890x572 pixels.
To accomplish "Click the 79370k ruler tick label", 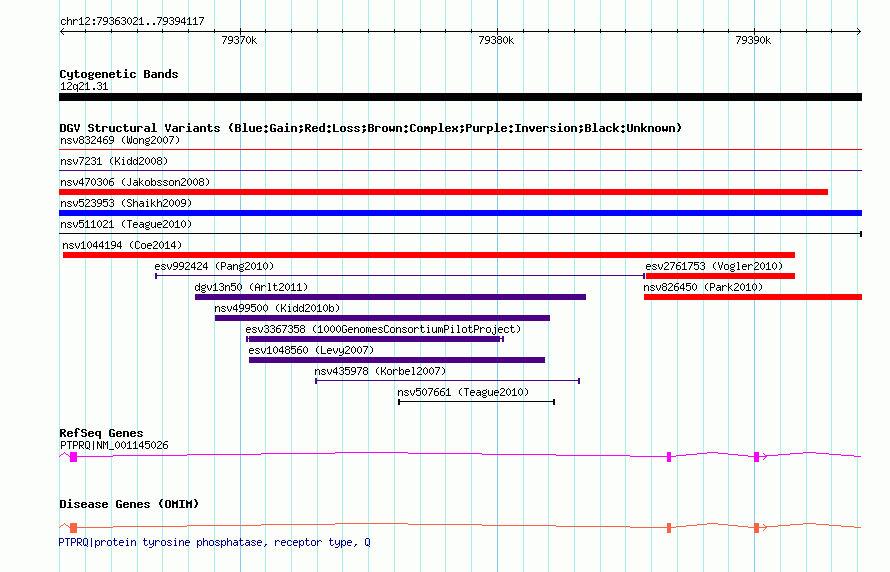I will pyautogui.click(x=239, y=40).
